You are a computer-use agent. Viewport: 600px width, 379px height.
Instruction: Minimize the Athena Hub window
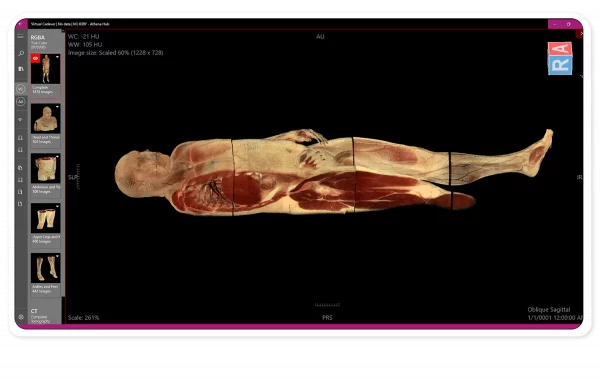tap(554, 24)
